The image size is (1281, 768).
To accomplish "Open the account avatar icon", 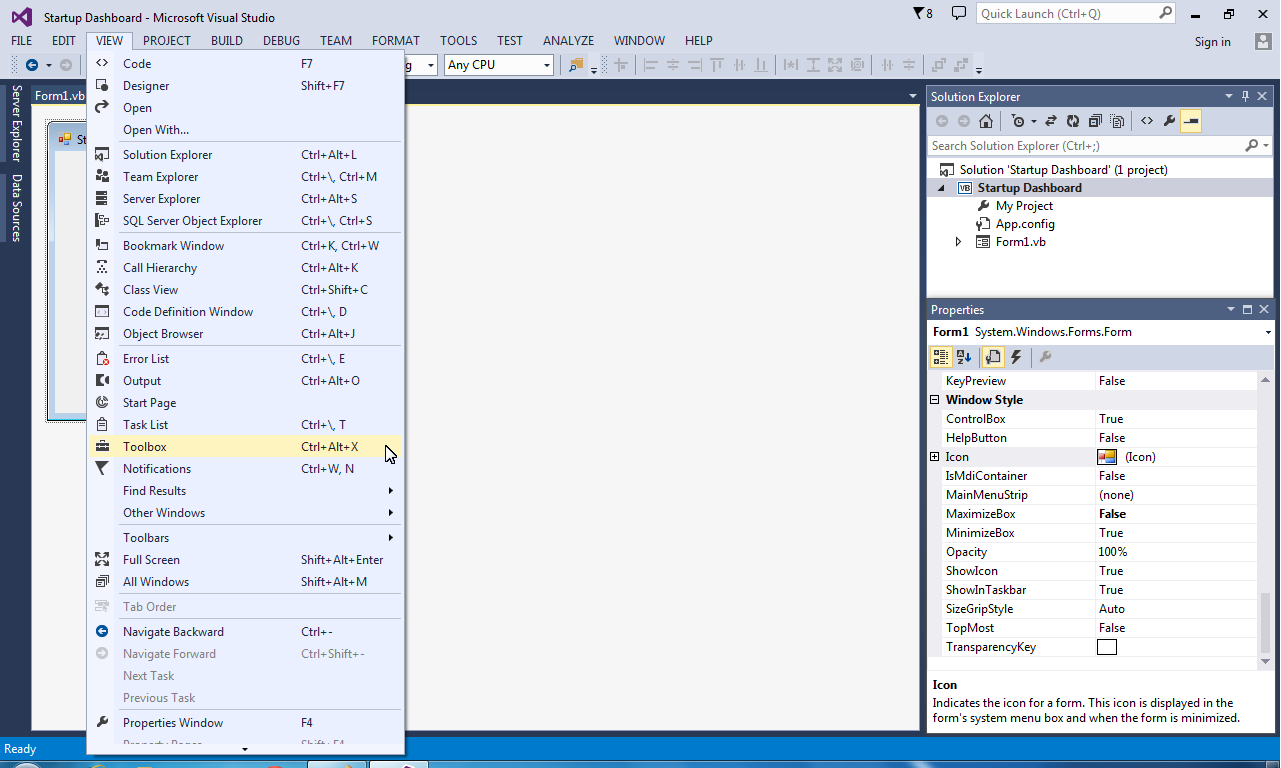I will (1262, 41).
